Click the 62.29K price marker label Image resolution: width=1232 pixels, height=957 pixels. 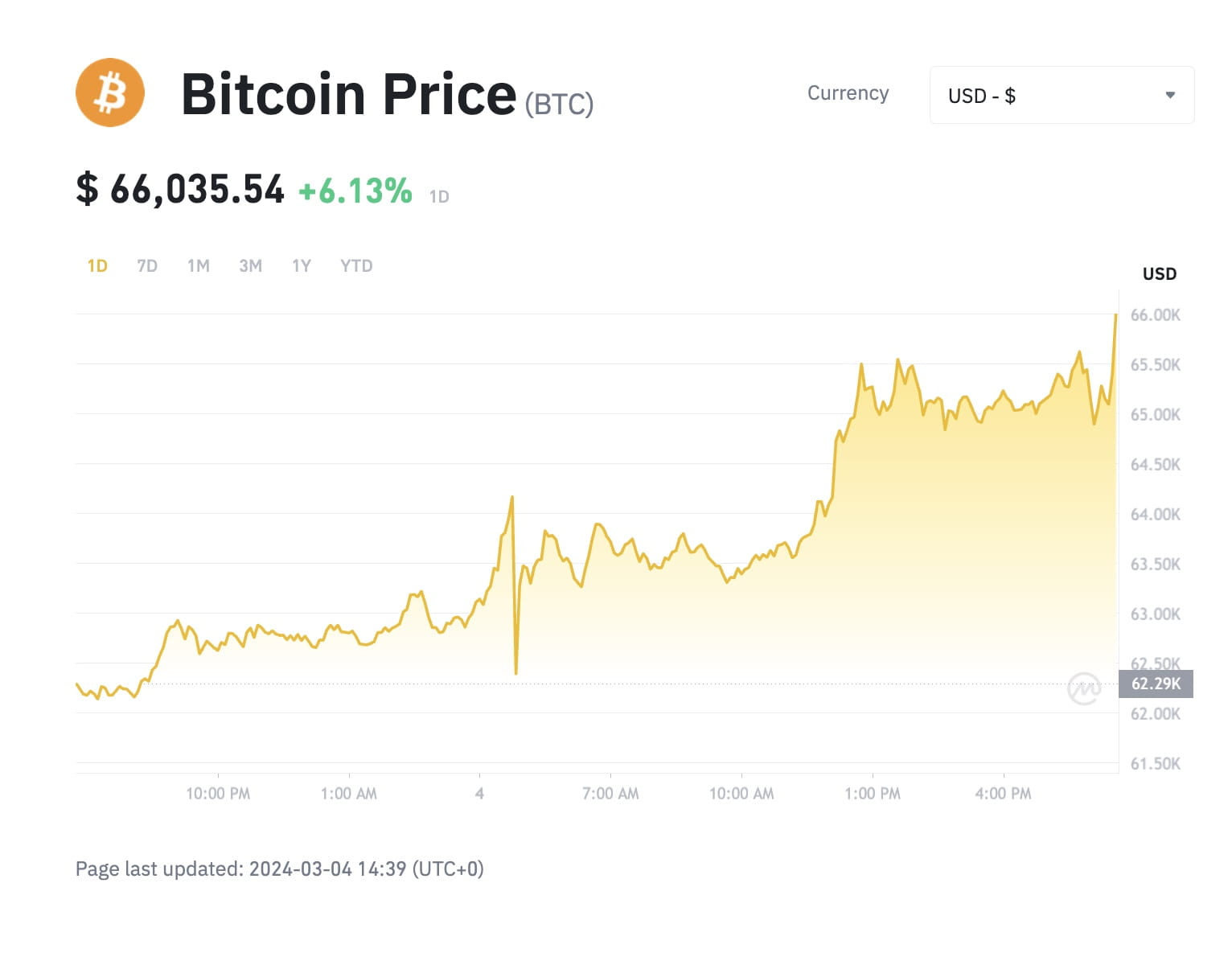[x=1156, y=684]
